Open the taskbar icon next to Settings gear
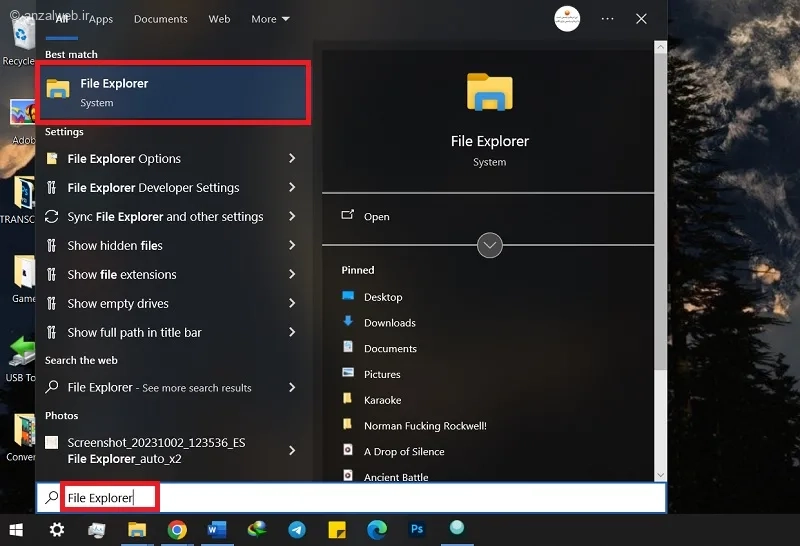Screen dimensions: 800x546 tap(96, 531)
